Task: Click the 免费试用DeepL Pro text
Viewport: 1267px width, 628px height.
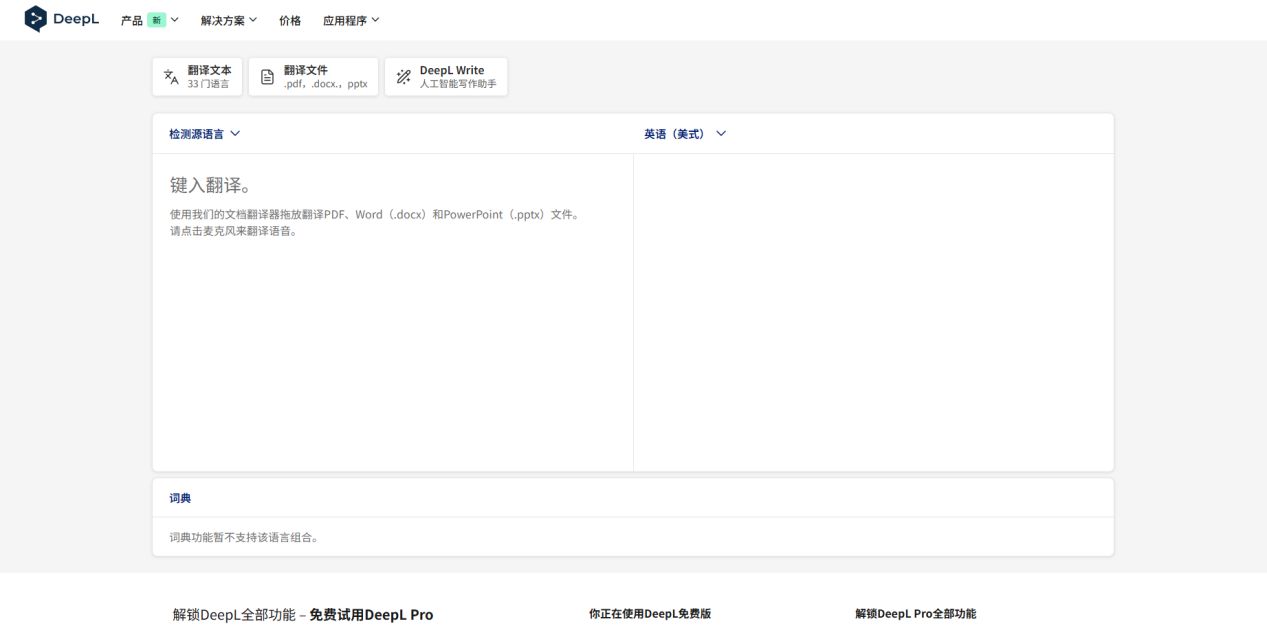Action: [x=371, y=615]
